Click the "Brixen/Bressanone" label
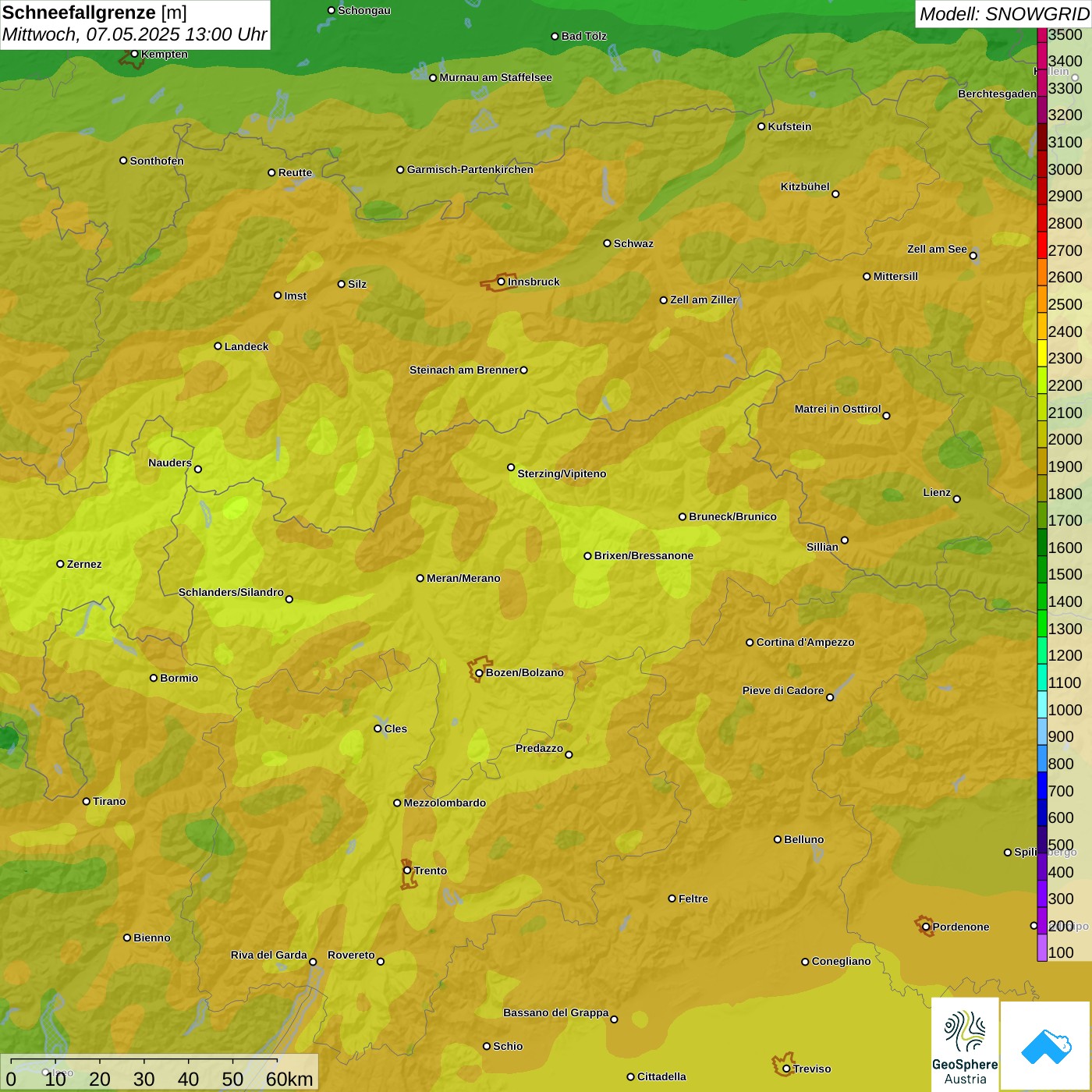This screenshot has height=1092, width=1092. 643,555
